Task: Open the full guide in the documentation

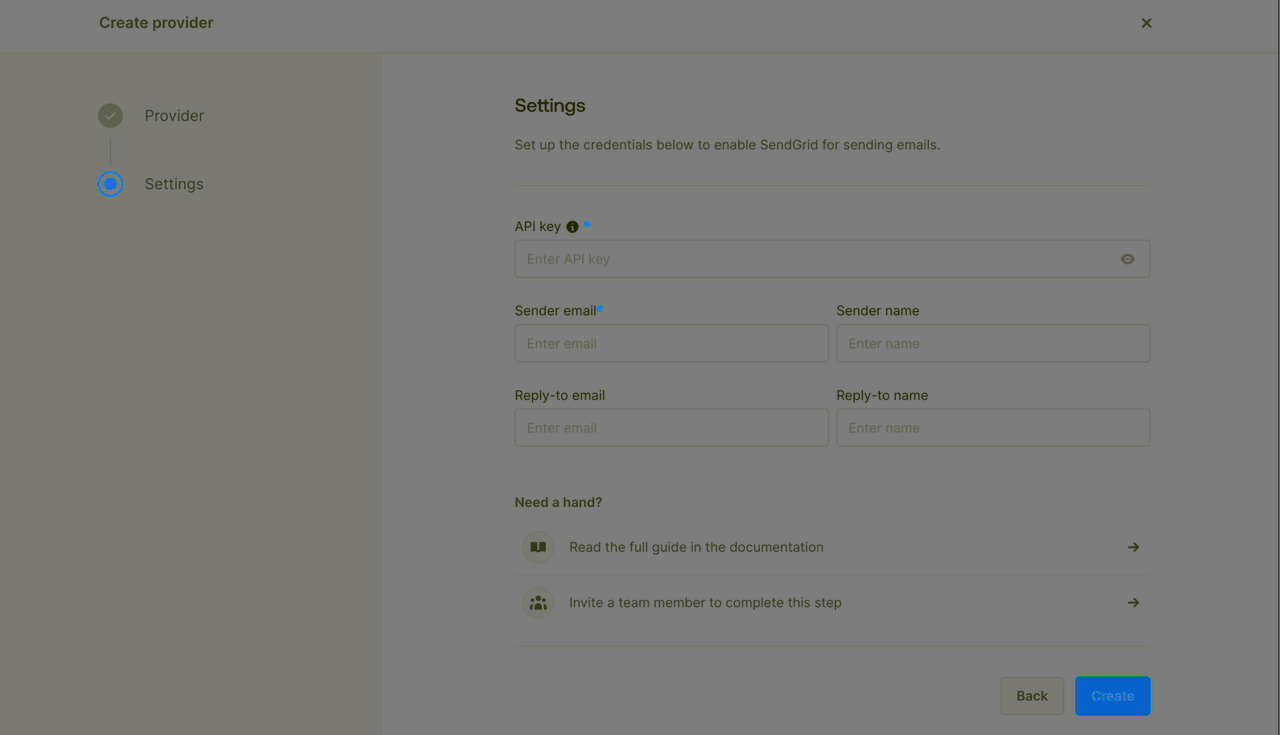Action: click(696, 547)
